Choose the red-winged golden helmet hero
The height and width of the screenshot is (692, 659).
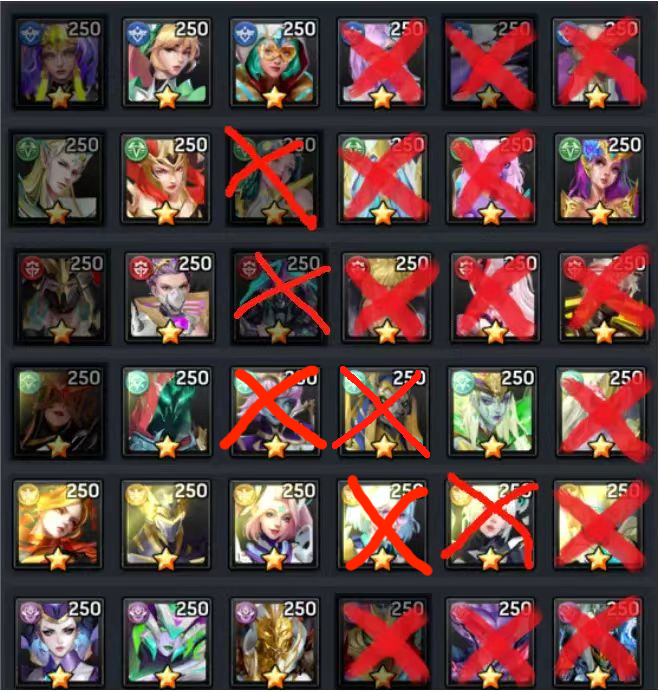[166, 178]
